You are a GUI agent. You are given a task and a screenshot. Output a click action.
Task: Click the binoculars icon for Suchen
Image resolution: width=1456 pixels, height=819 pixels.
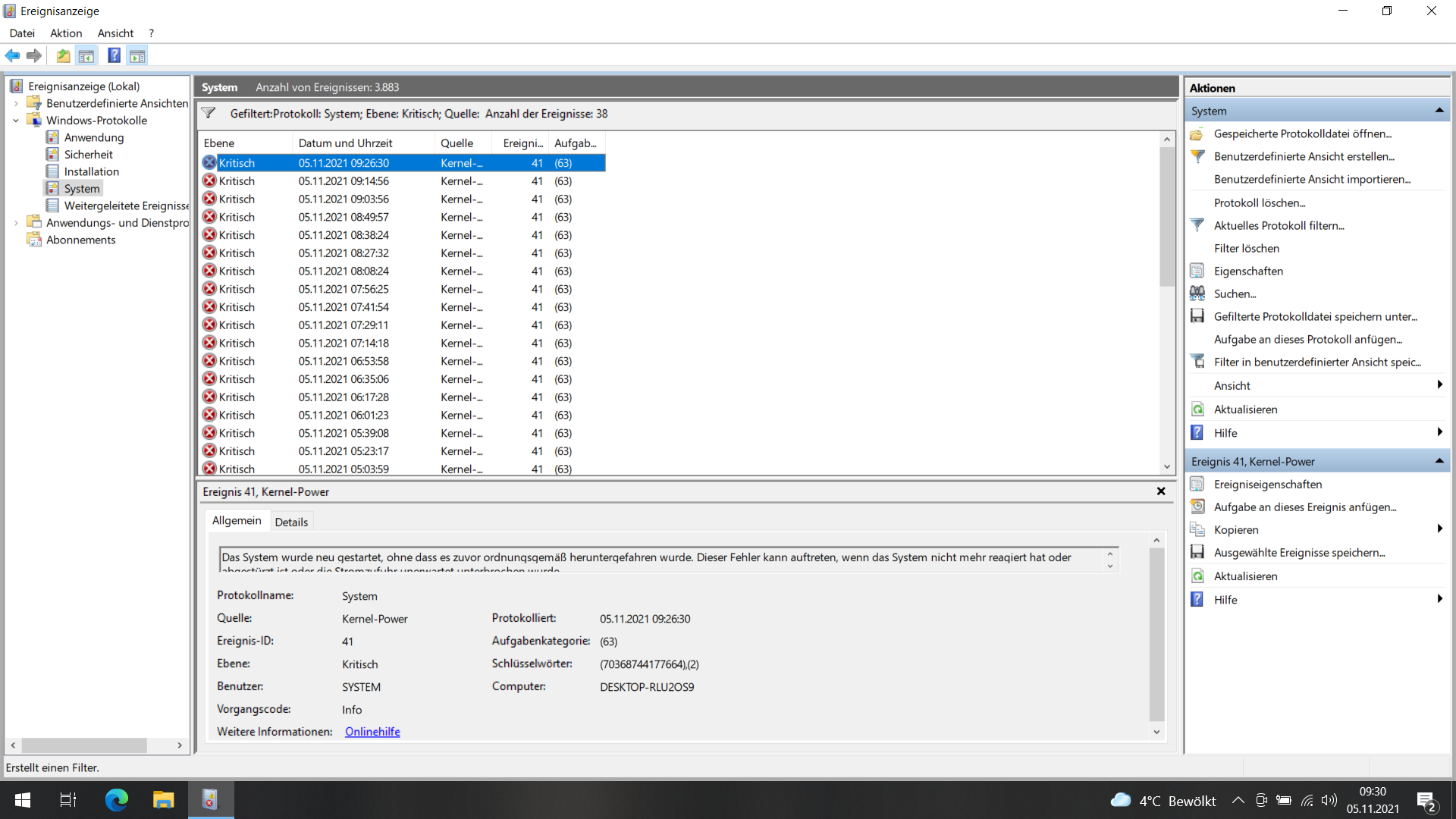coord(1197,293)
